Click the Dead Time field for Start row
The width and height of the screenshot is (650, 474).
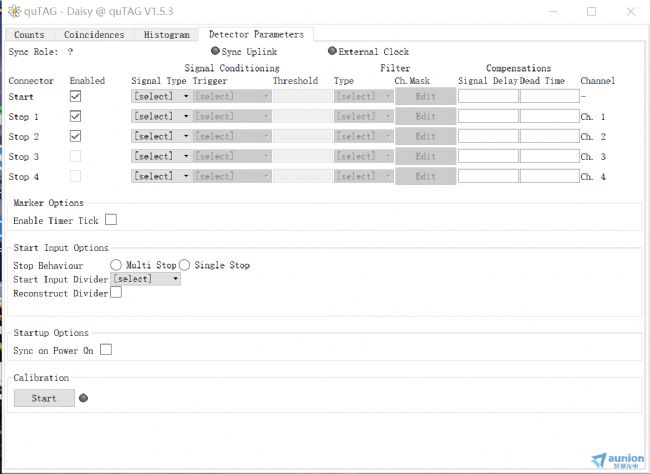coord(549,96)
